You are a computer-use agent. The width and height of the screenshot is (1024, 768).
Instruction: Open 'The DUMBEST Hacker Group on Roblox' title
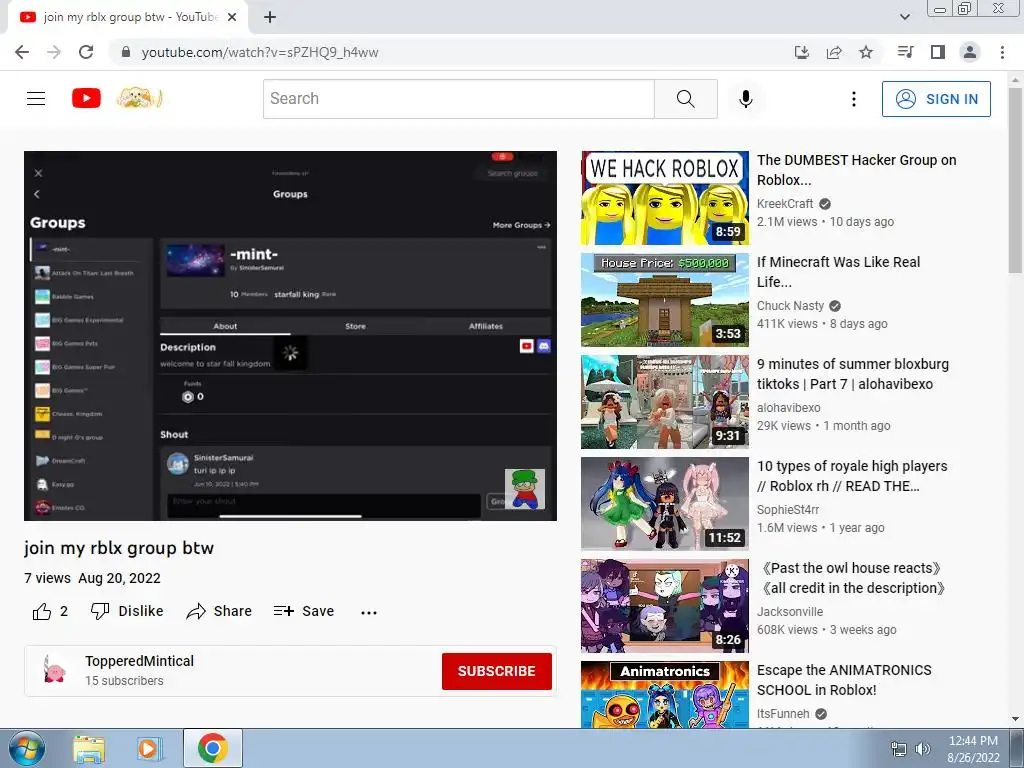pos(856,170)
